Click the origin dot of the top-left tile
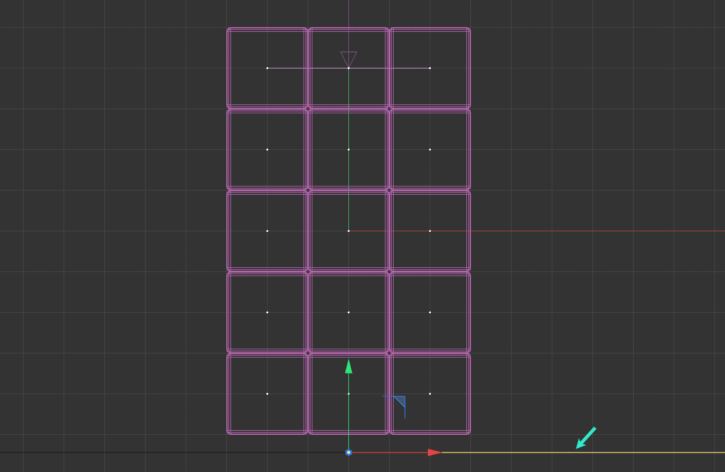Viewport: 725px width, 472px height. coord(267,68)
